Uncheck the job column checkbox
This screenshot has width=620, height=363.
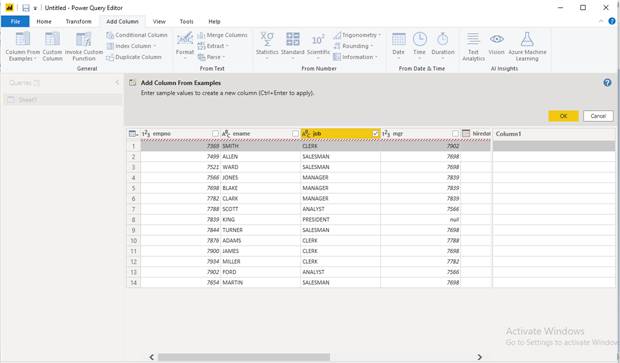(x=375, y=134)
